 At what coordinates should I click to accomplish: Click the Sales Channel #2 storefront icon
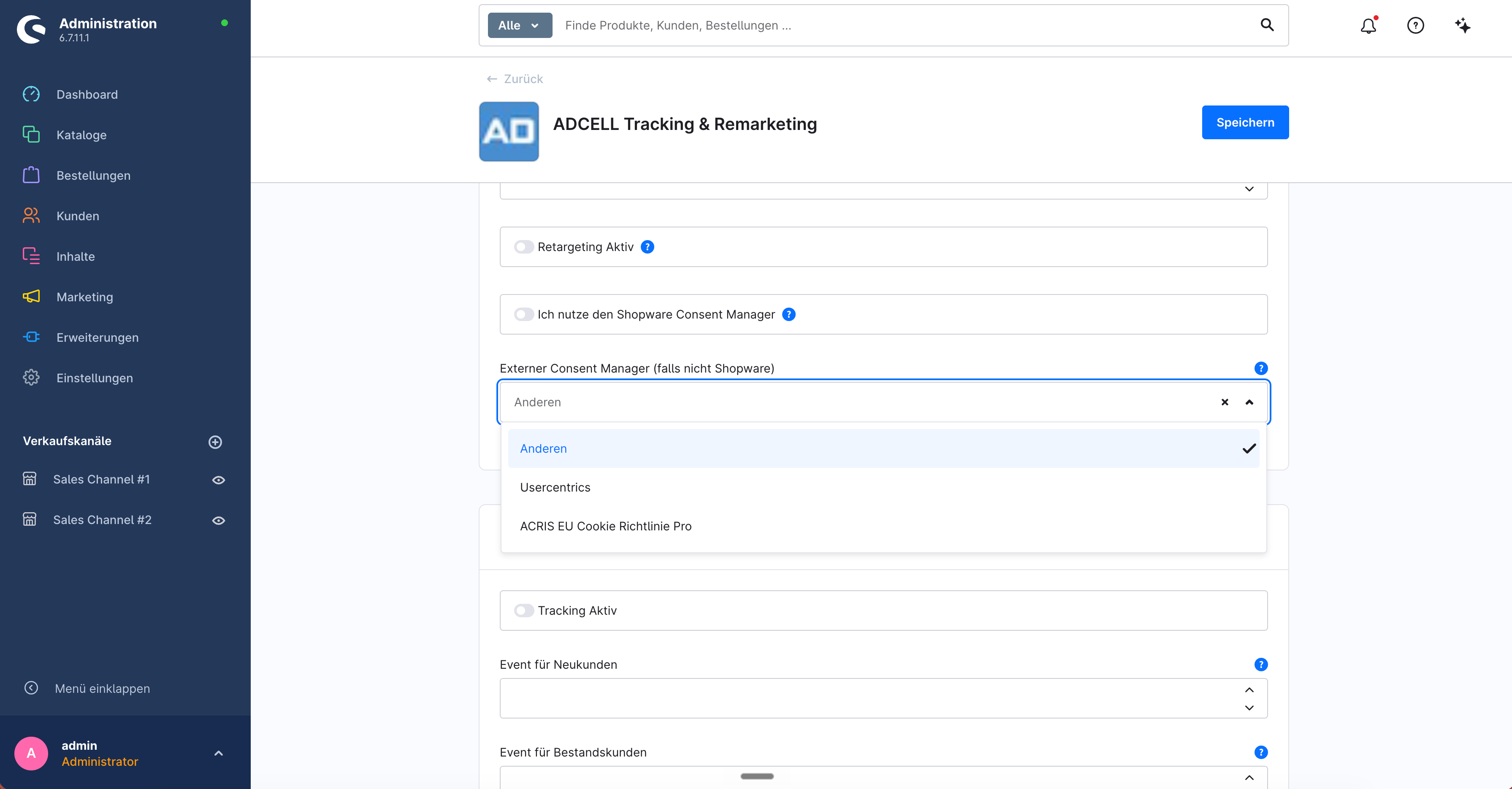coord(30,520)
